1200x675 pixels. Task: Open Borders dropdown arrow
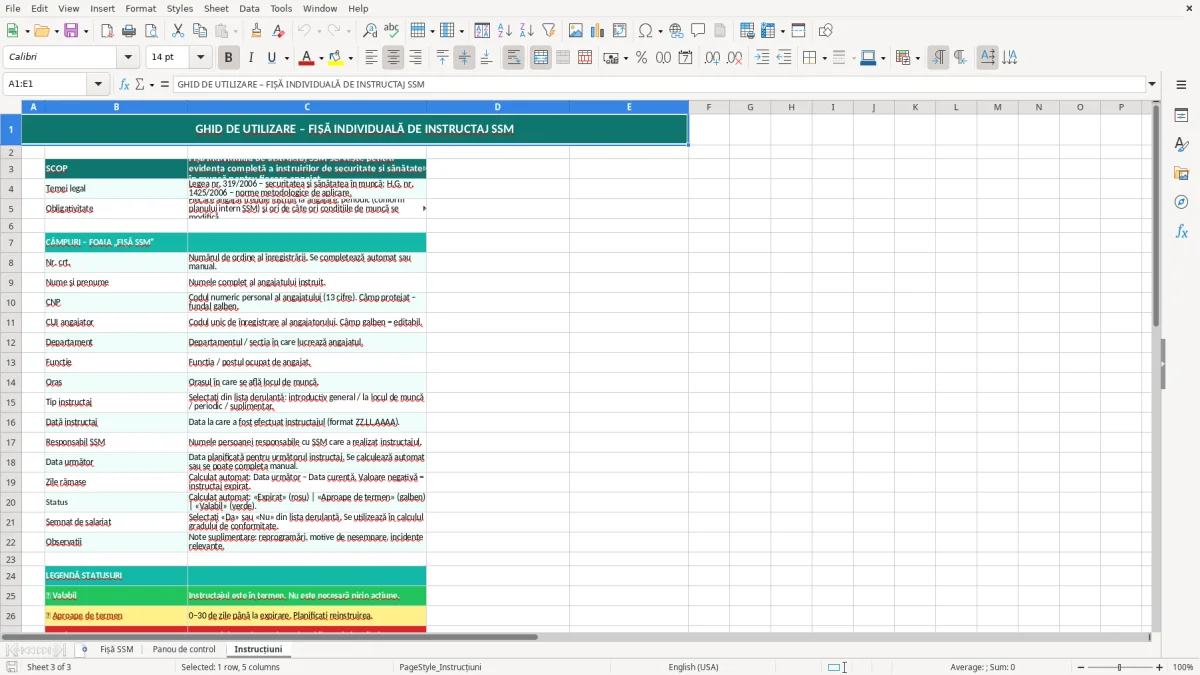click(823, 58)
